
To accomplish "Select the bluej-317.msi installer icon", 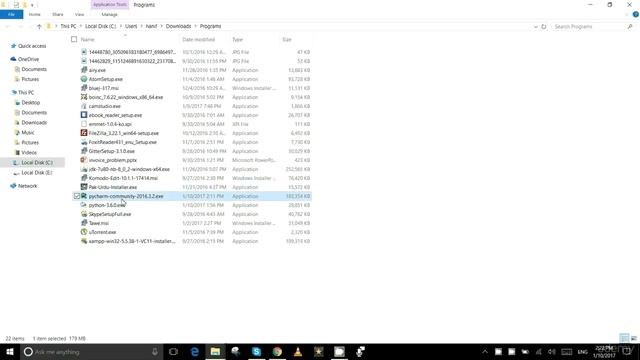I will click(84, 88).
